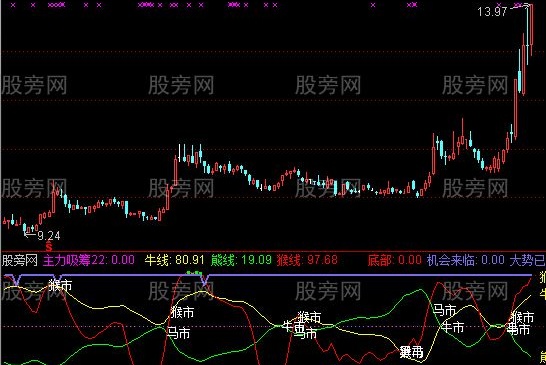
Task: Click the 底部: 0.00 indicator readout
Action: [395, 260]
